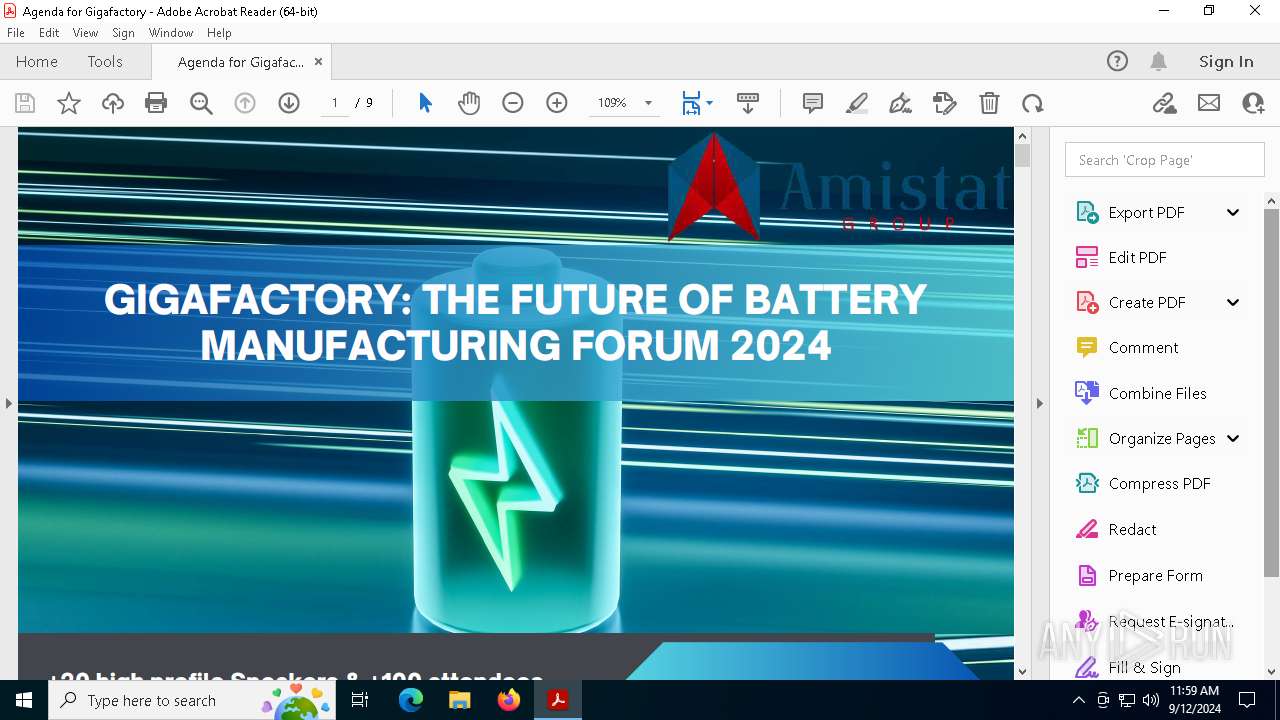
Task: Expand the Export PDF options
Action: pos(1233,212)
